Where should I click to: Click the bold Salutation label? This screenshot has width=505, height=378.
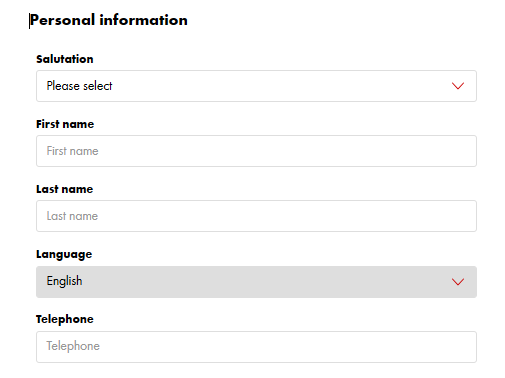point(65,59)
